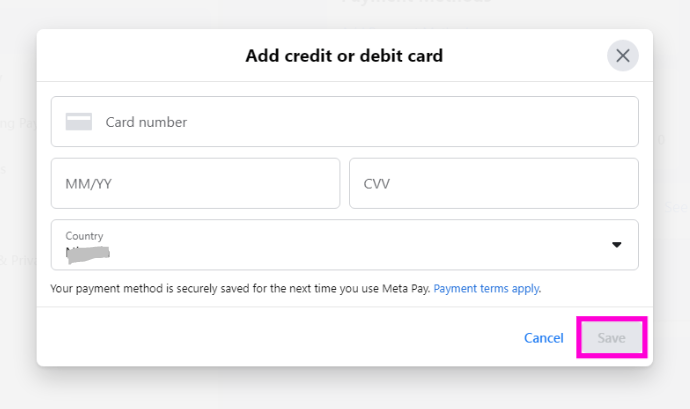Click into the CVV security code field
The image size is (690, 409).
494,183
